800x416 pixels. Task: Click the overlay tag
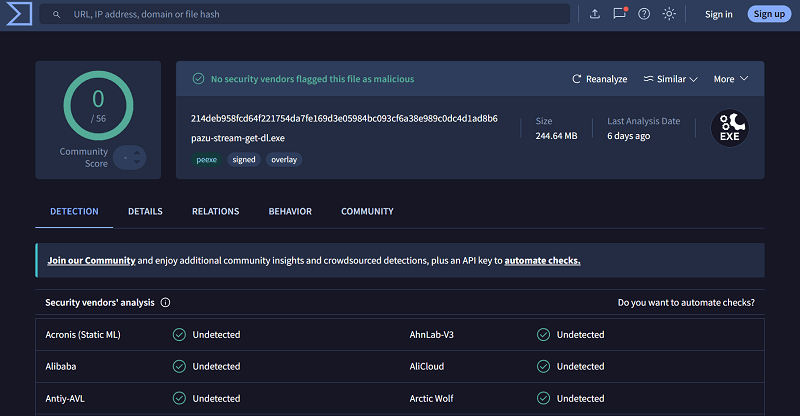tap(284, 160)
